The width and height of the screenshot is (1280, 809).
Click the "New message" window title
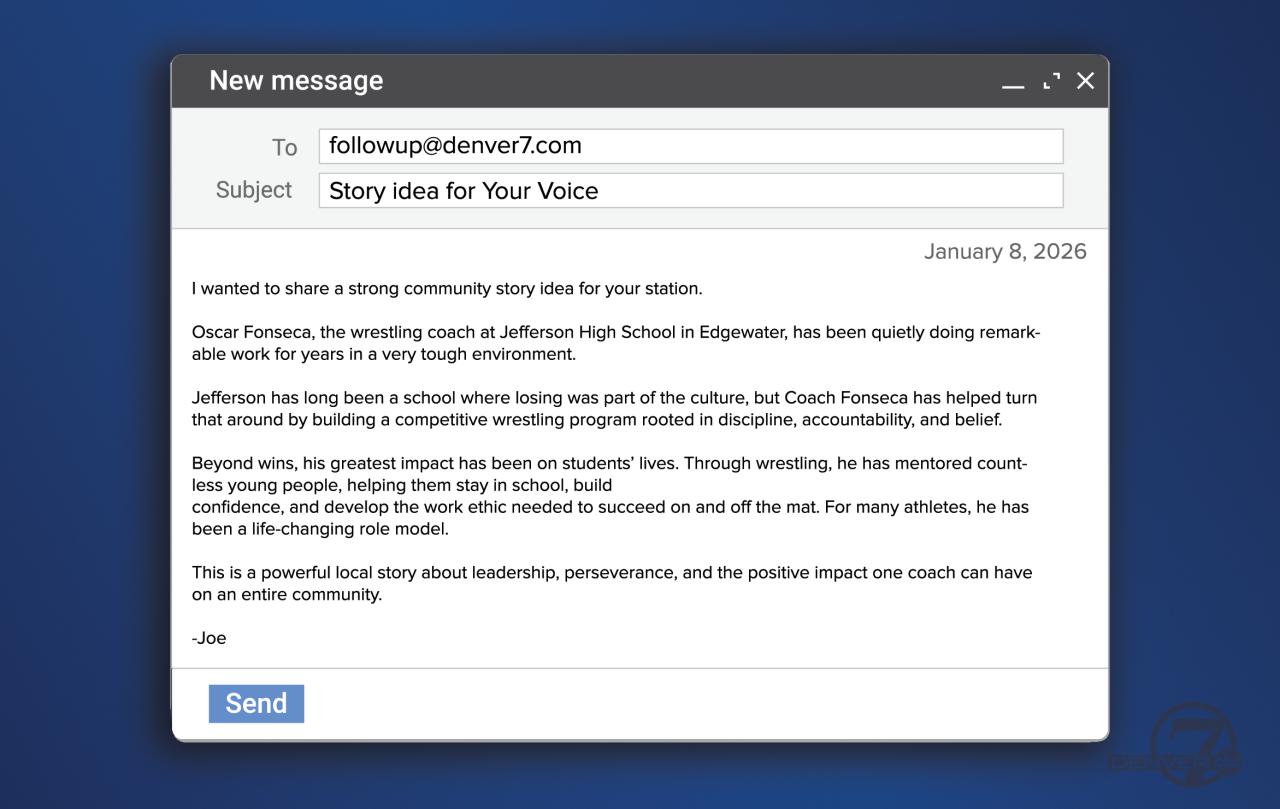[x=296, y=81]
